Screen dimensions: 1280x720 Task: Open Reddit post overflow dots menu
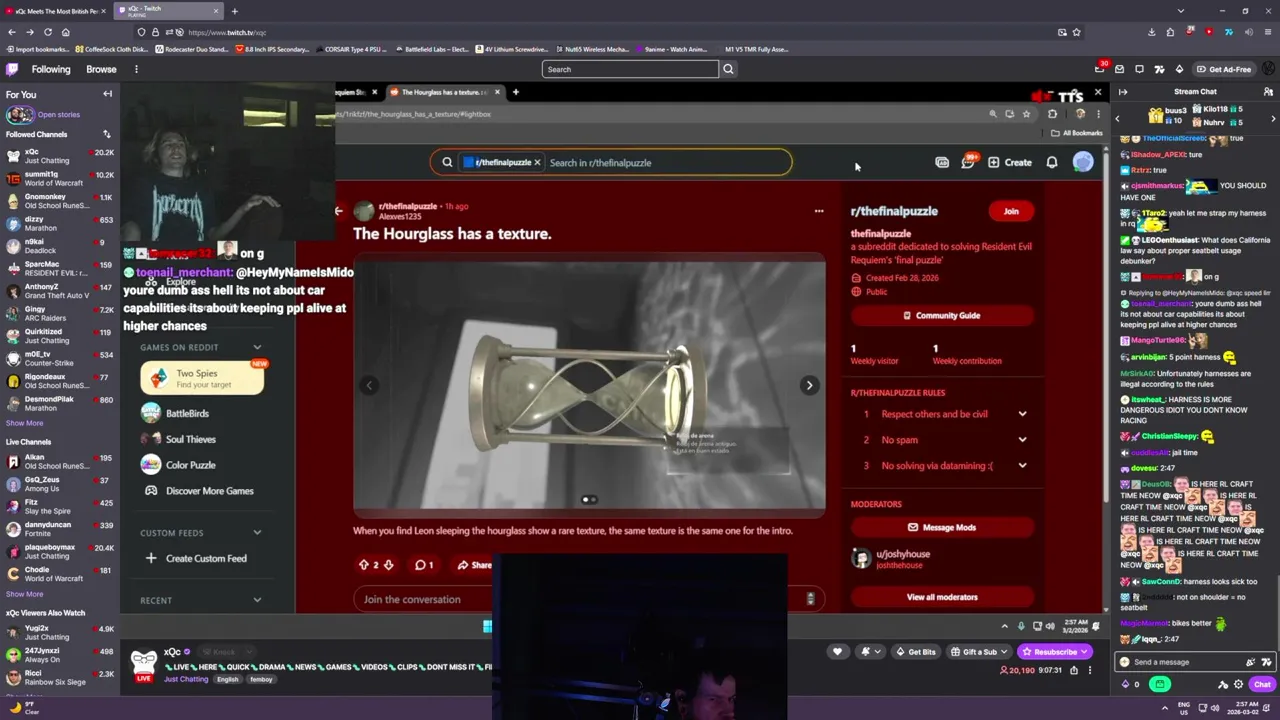[819, 211]
